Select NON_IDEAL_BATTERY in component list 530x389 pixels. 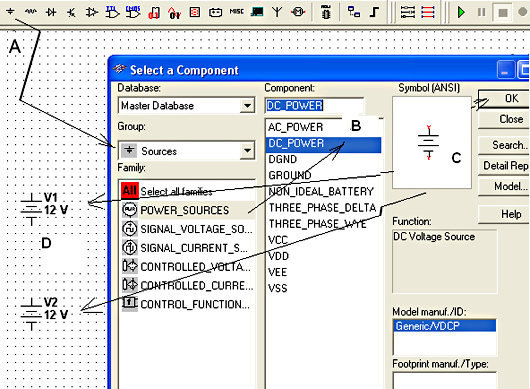(323, 191)
